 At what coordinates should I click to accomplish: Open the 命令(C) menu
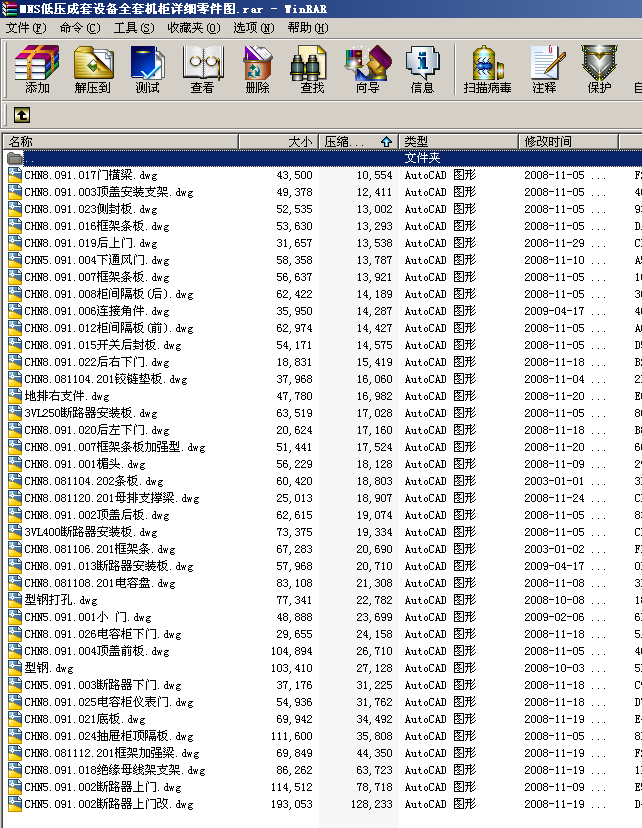(x=80, y=27)
